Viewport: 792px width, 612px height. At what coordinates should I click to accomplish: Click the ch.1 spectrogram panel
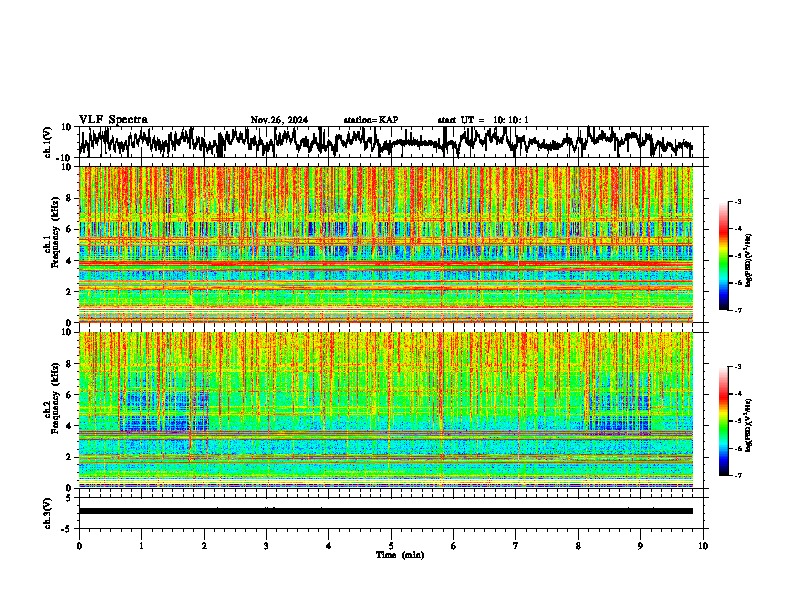(386, 244)
